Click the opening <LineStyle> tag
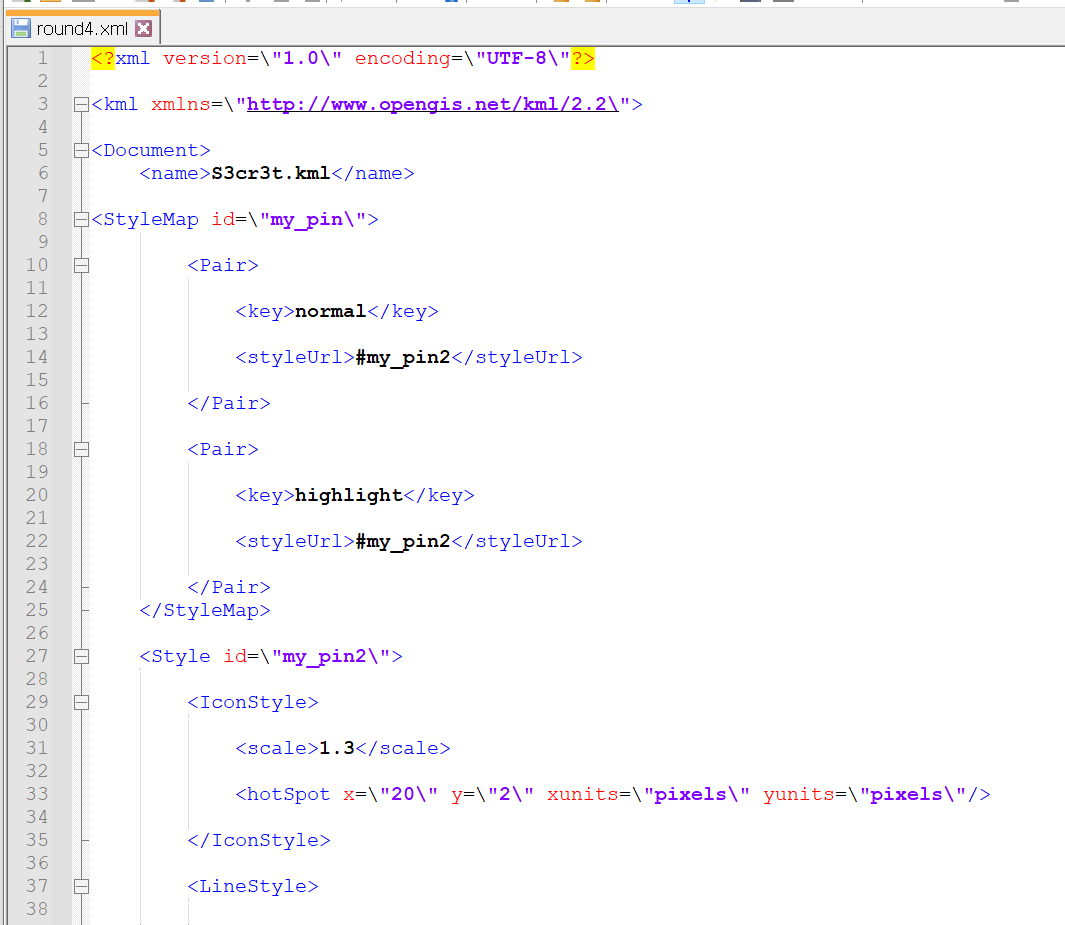 click(x=253, y=887)
